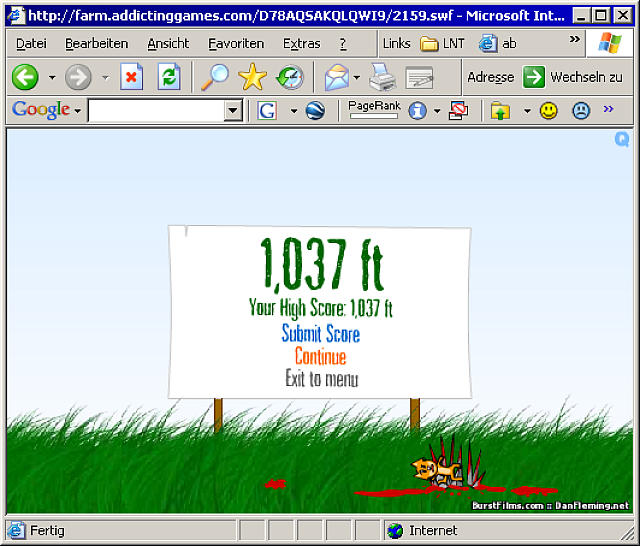Open the Back button history dropdown arrow
640x546 pixels.
(x=52, y=77)
